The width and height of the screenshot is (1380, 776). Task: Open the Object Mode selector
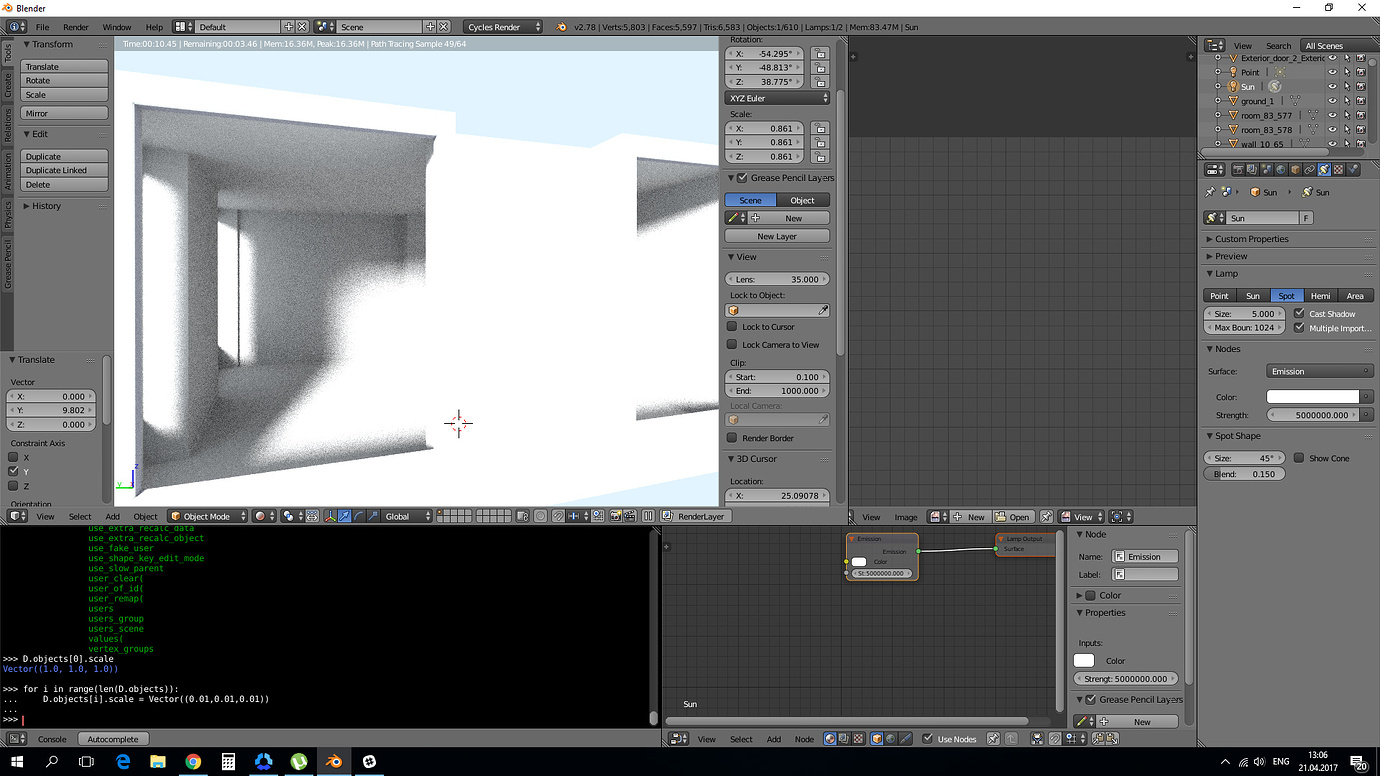click(208, 516)
